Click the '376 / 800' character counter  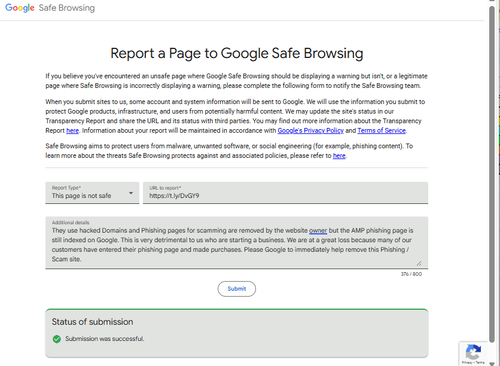click(x=411, y=274)
